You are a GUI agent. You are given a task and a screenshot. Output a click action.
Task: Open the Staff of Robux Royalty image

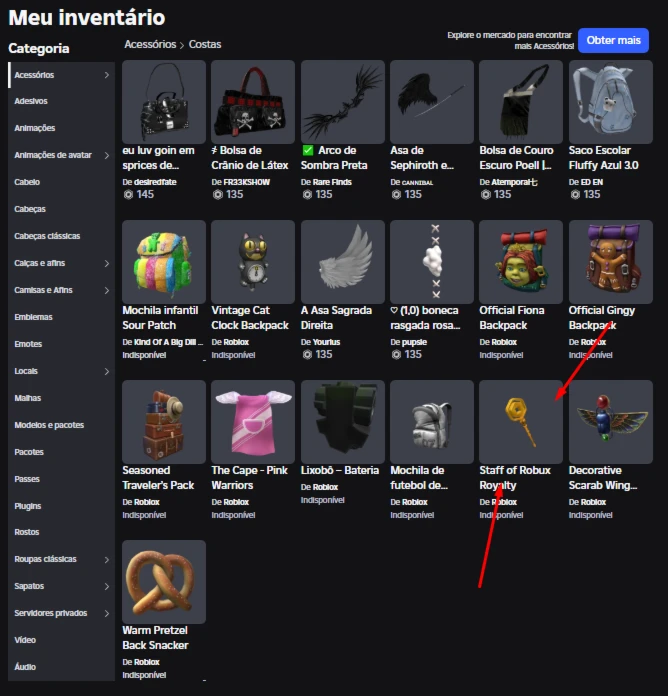[x=521, y=422]
